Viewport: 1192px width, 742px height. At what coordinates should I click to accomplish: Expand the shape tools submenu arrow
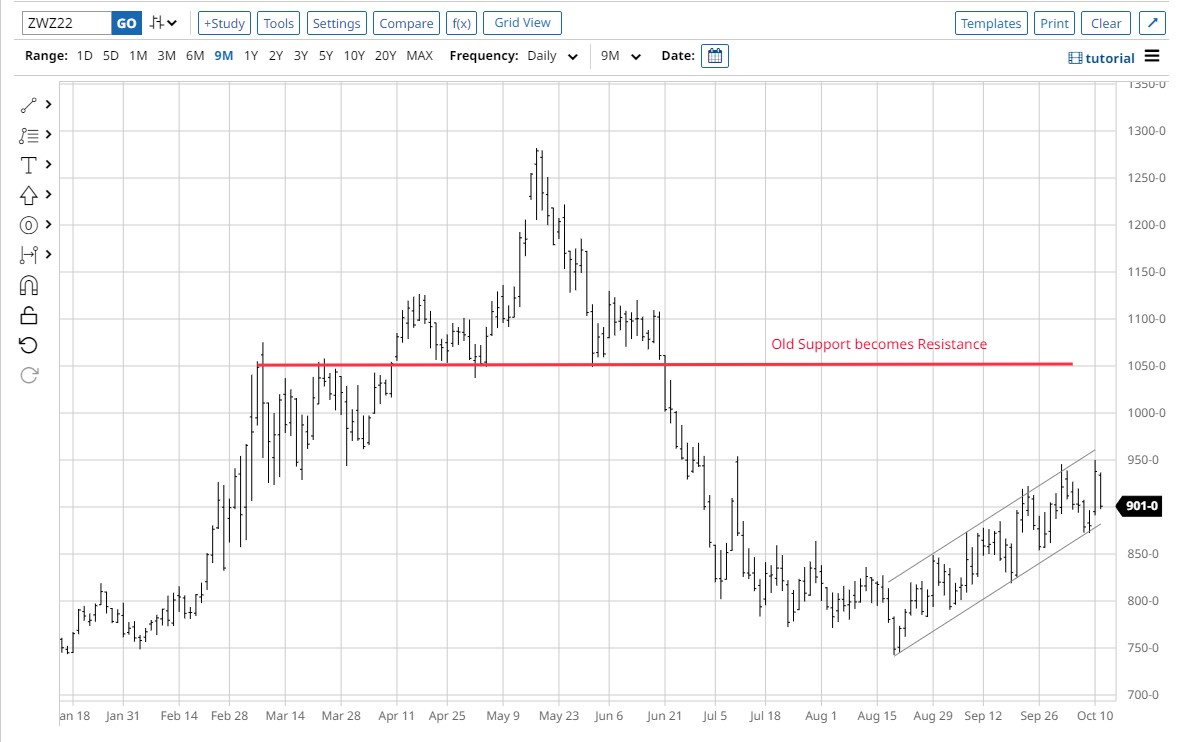tap(49, 224)
